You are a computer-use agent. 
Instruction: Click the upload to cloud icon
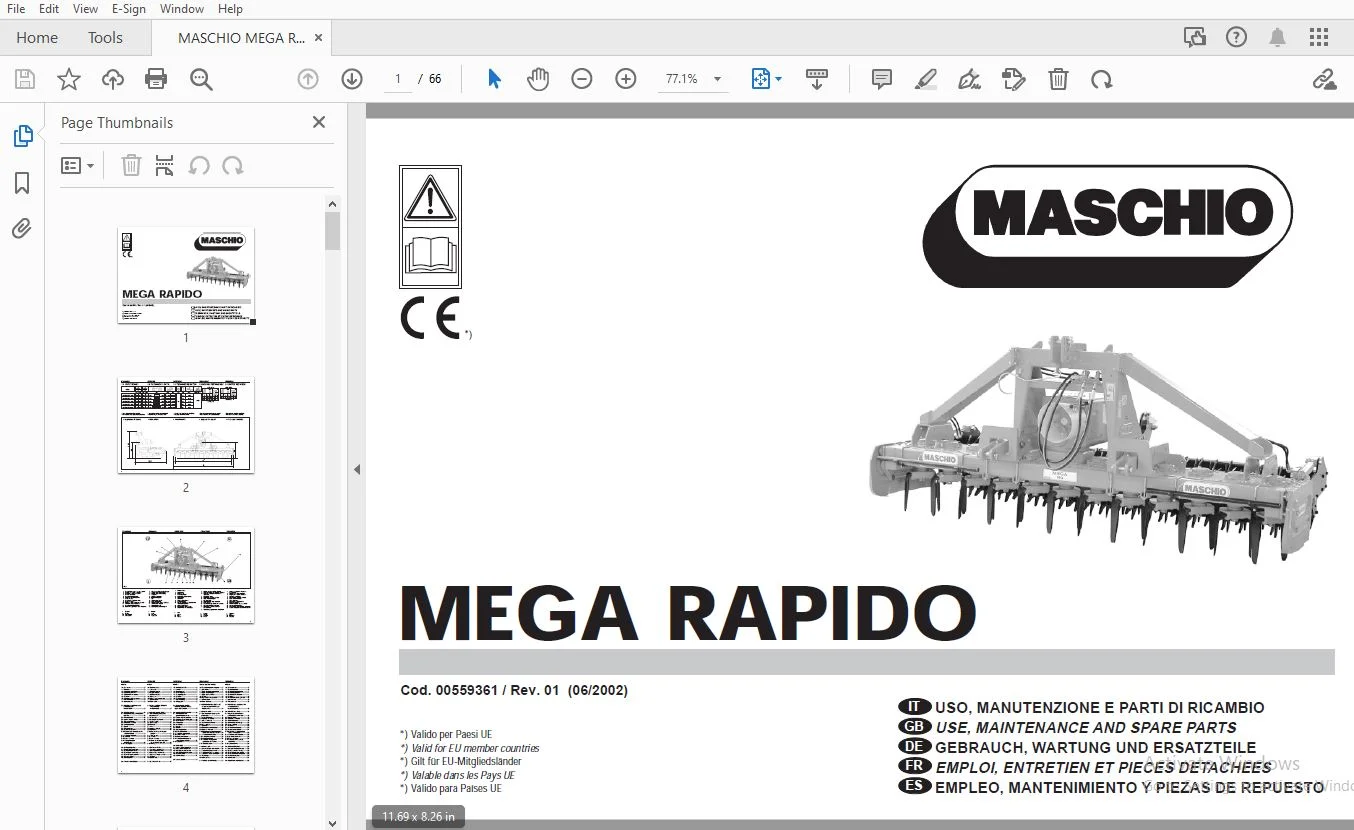pos(113,79)
